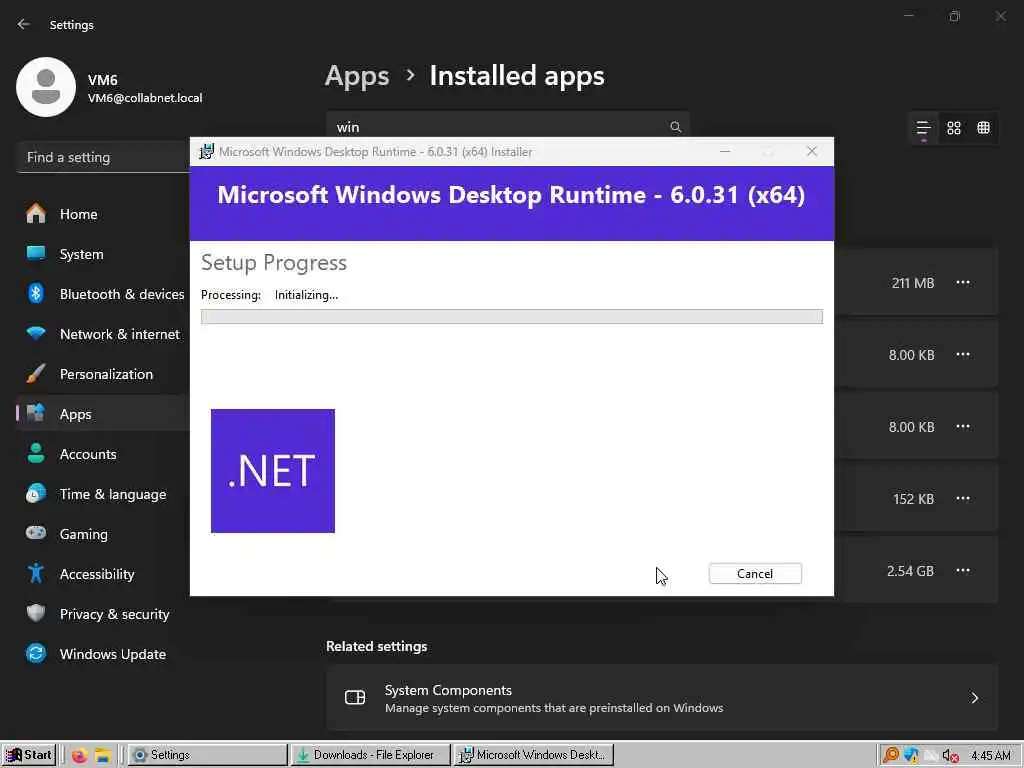Open more options for the 211 MB app
This screenshot has height=768, width=1024.
(963, 283)
